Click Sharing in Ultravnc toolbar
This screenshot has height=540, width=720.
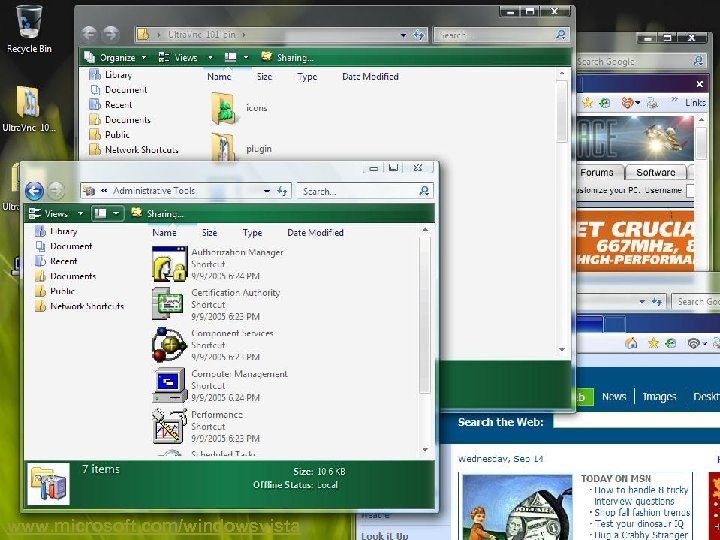click(287, 57)
